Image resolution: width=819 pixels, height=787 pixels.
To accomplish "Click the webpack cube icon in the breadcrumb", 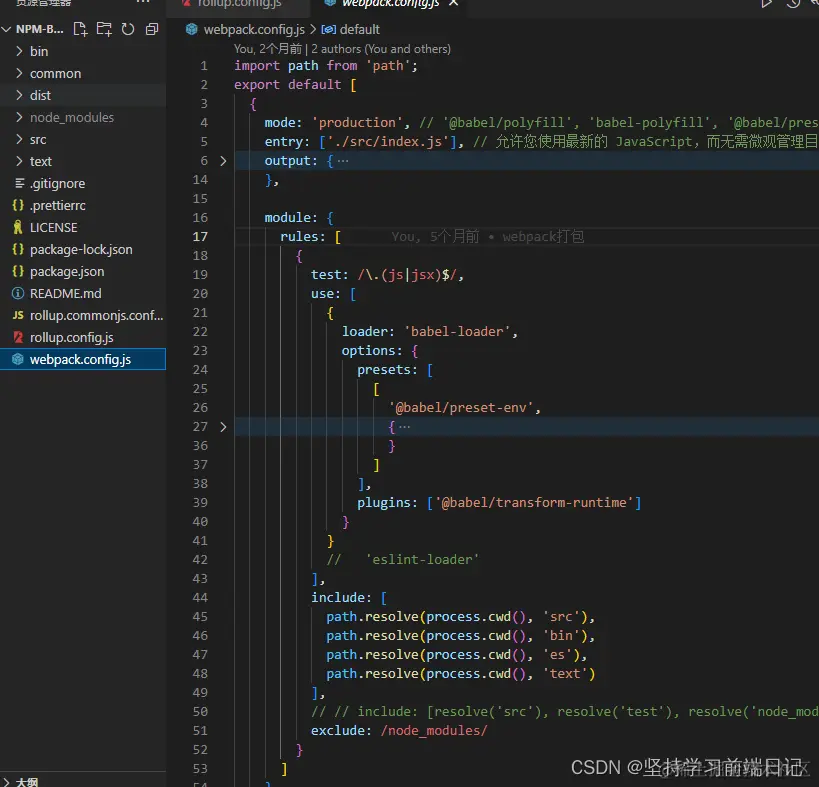I will click(x=192, y=30).
